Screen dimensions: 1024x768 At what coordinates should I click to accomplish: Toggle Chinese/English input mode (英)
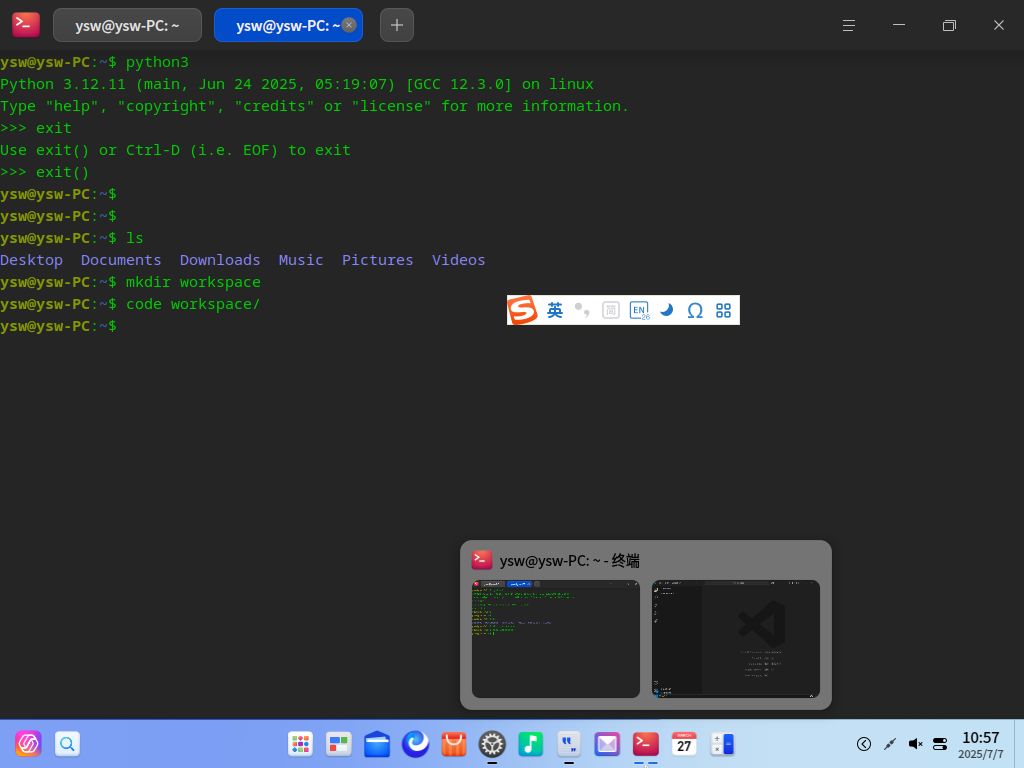point(554,310)
